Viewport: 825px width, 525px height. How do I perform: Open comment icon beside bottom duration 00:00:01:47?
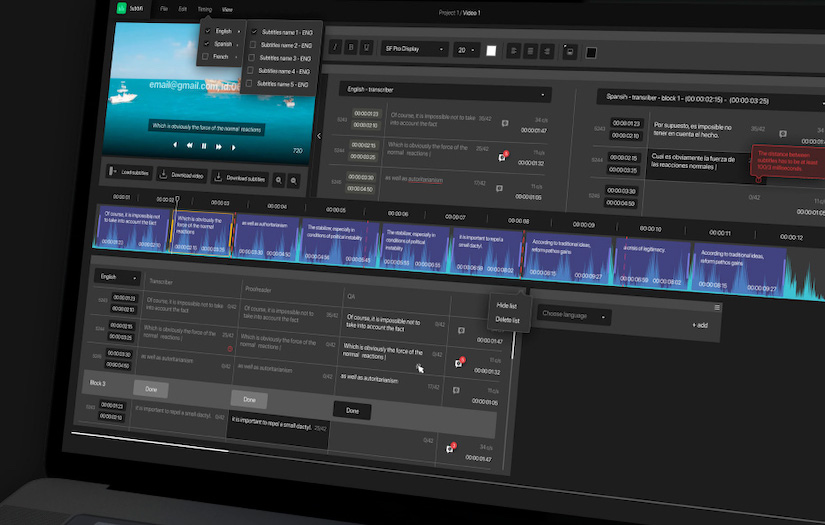[x=461, y=330]
